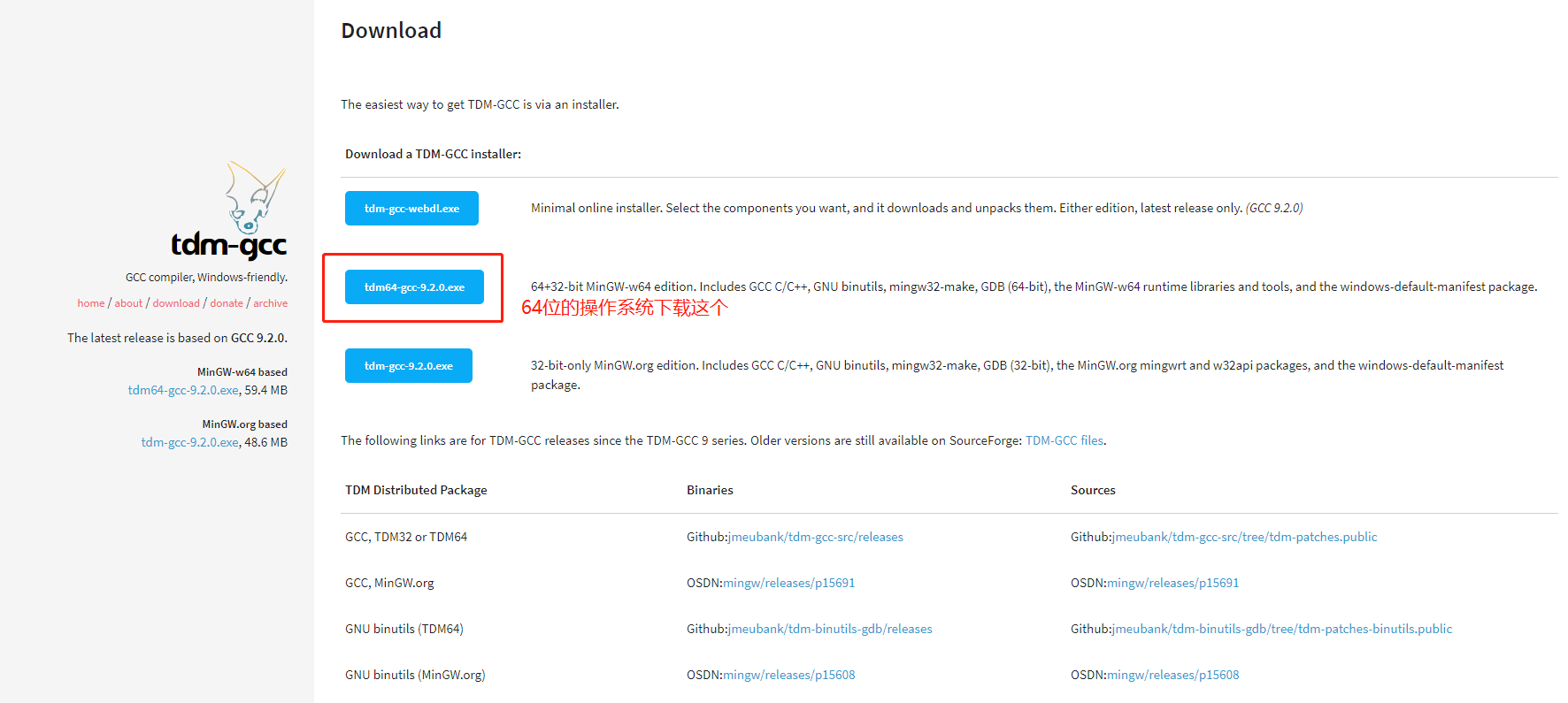This screenshot has width=1568, height=703.
Task: Click the Download page heading
Action: pos(391,31)
